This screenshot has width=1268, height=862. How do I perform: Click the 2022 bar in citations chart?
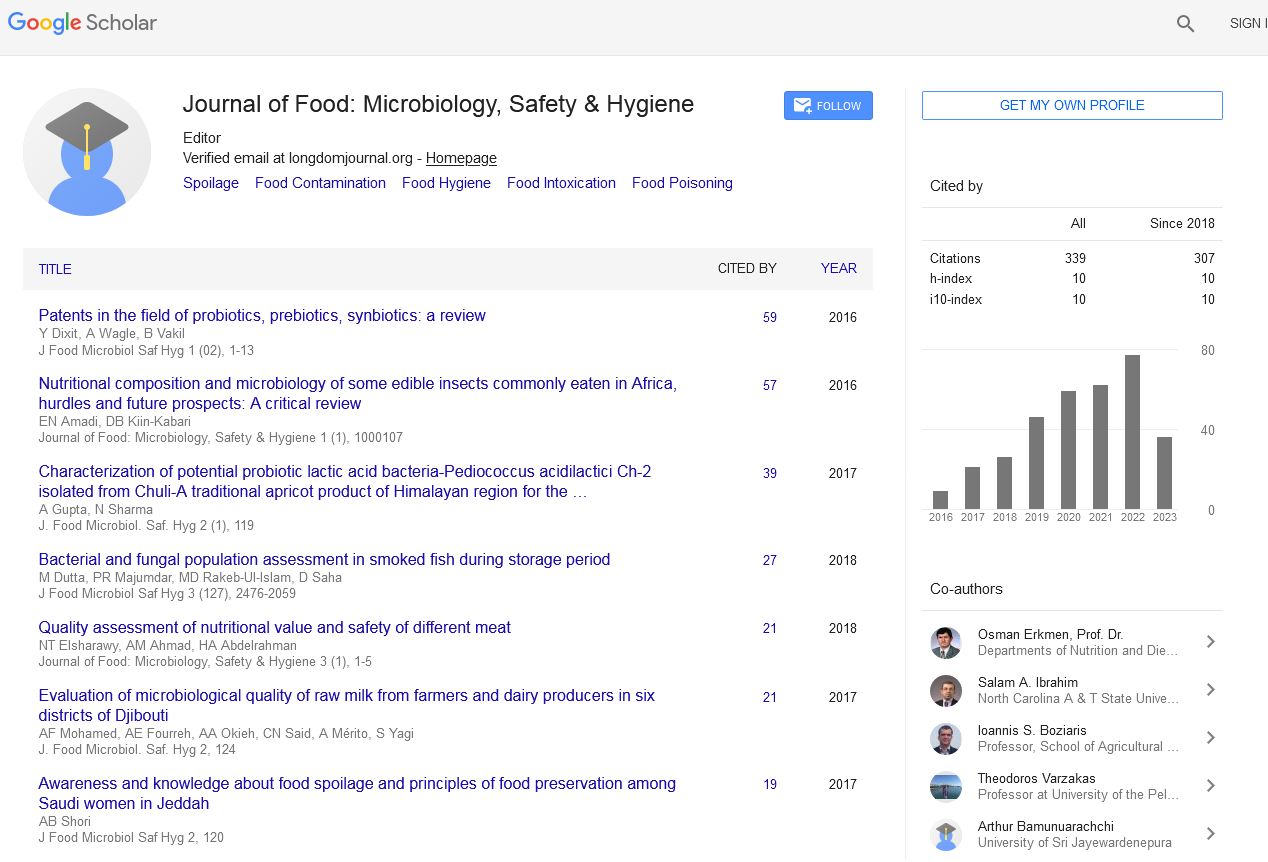[1132, 432]
